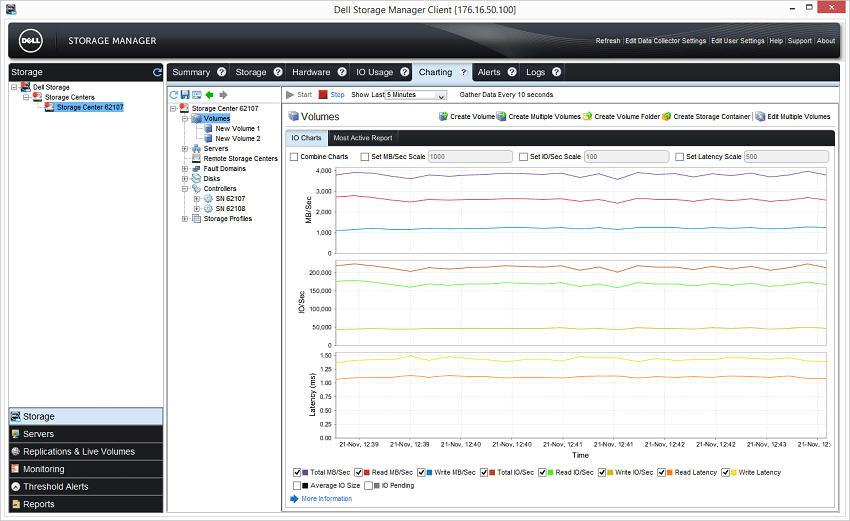Click the Threshold Alerts sidebar icon

pos(16,486)
